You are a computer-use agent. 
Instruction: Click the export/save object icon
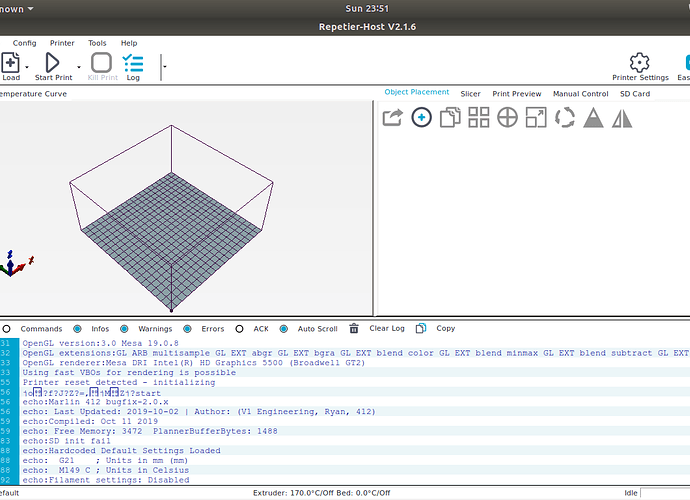(x=393, y=118)
